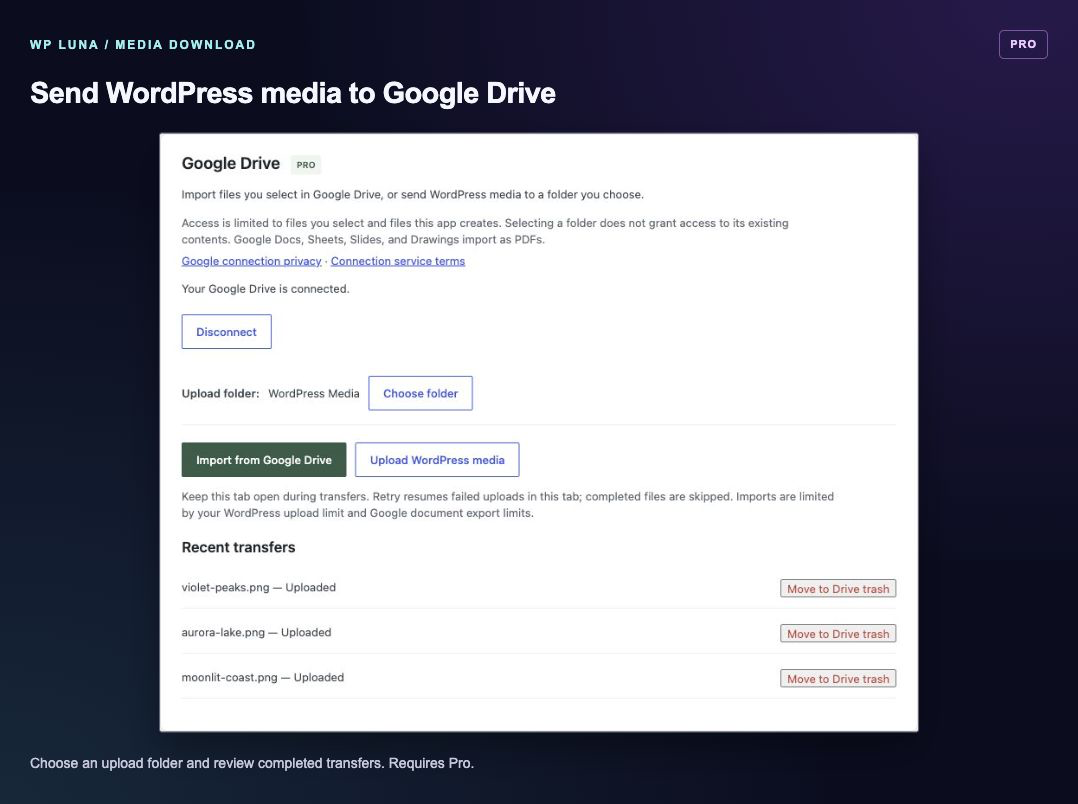Click 'Send WordPress media to Google Drive' title
This screenshot has width=1078, height=804.
pos(293,93)
